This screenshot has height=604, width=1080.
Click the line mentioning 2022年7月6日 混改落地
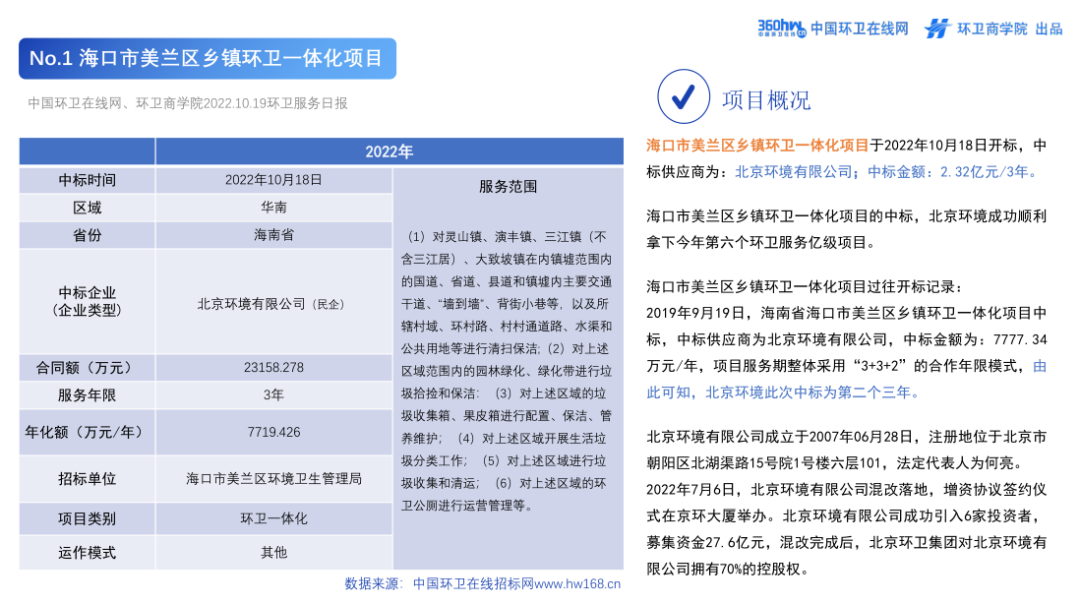[847, 490]
